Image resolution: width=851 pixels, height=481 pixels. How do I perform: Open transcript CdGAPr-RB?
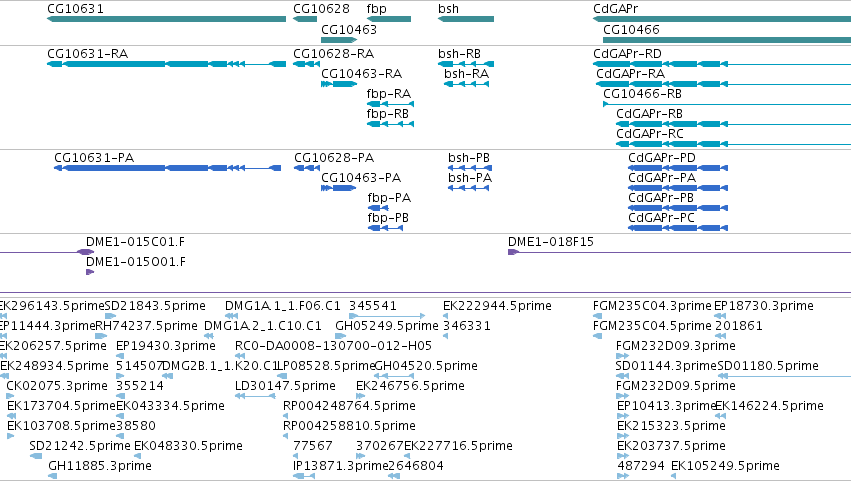650,114
